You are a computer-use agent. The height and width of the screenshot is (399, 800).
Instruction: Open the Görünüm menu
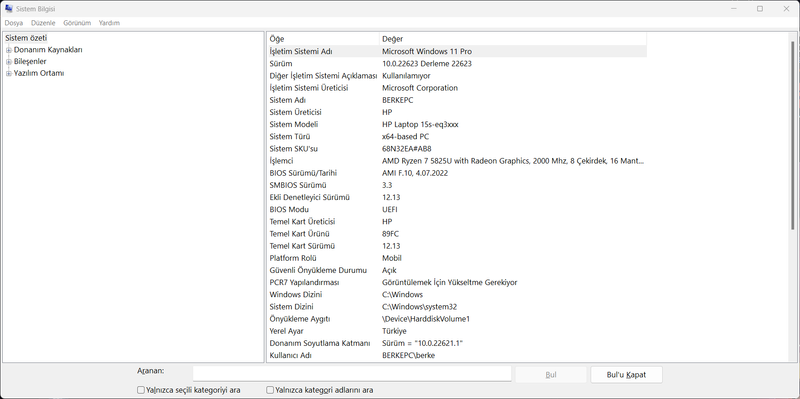click(77, 23)
